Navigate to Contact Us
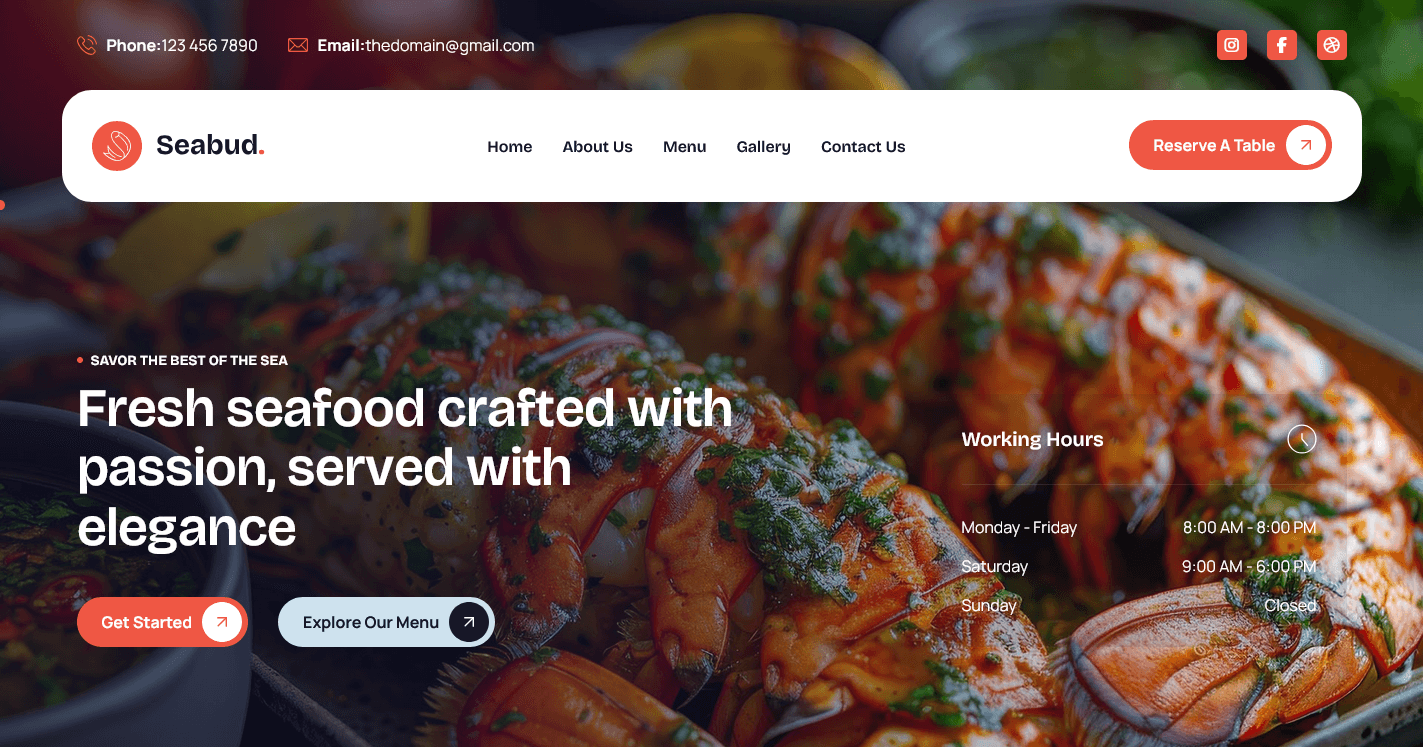Screen dimensions: 1423x747 pyautogui.click(x=863, y=147)
